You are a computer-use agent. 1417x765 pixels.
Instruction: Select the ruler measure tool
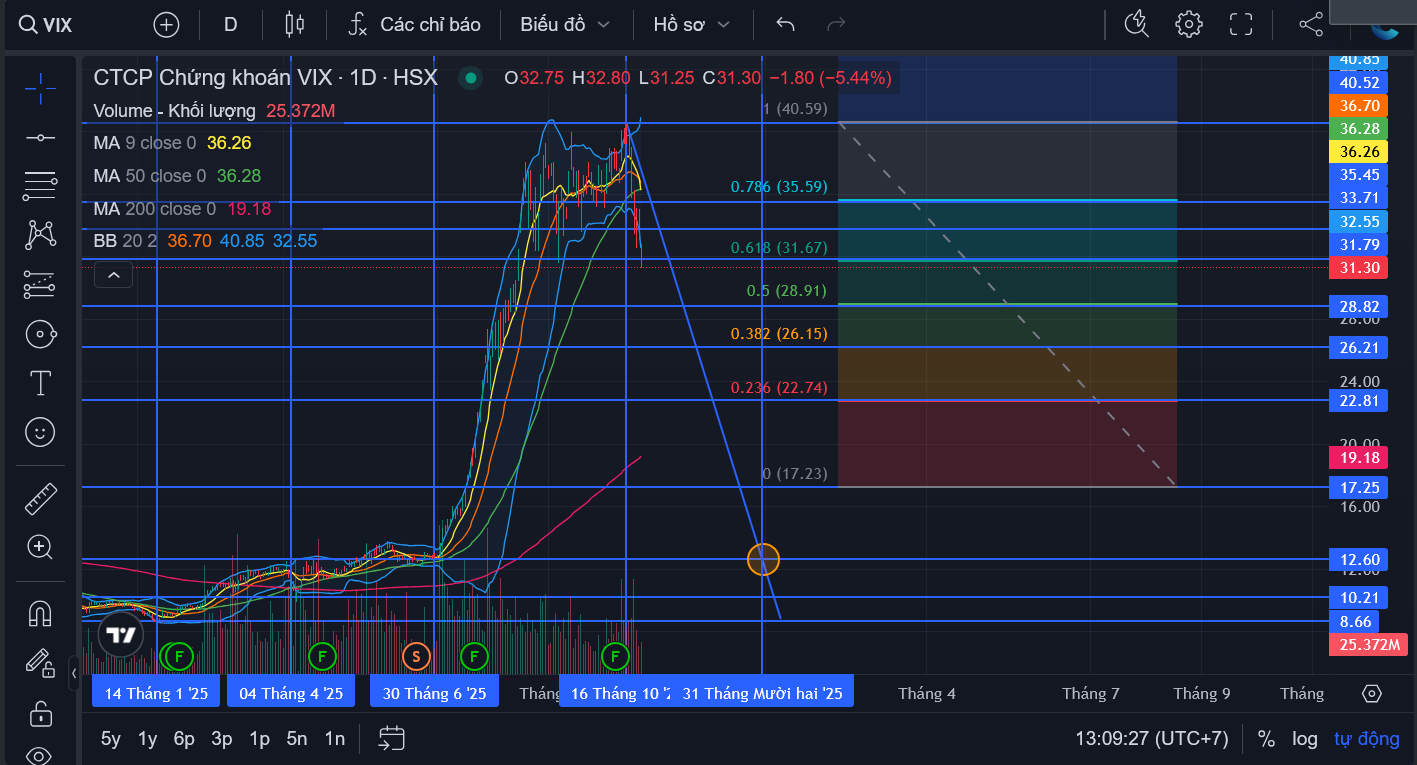(x=40, y=497)
